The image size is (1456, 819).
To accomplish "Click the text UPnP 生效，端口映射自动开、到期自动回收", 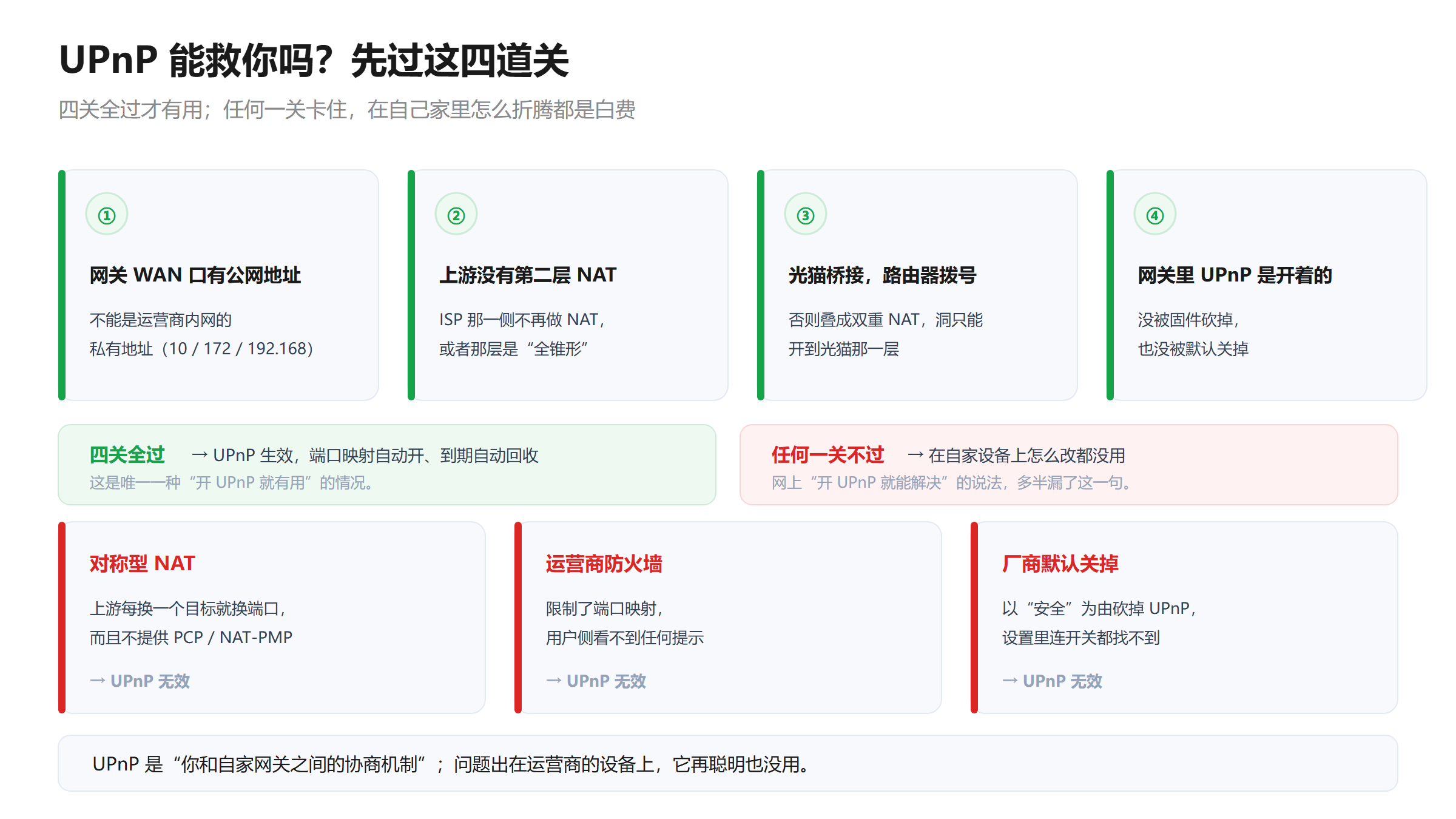I will 376,455.
